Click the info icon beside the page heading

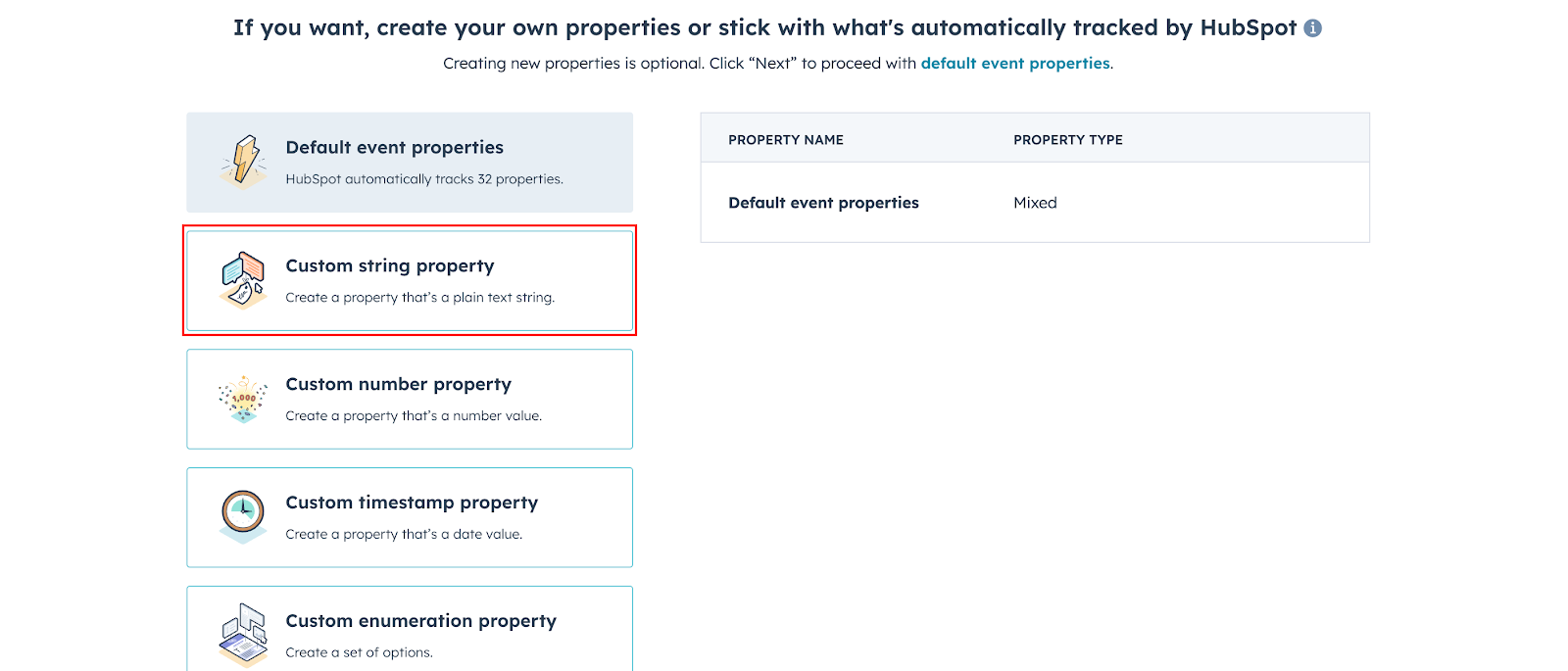(x=1313, y=27)
